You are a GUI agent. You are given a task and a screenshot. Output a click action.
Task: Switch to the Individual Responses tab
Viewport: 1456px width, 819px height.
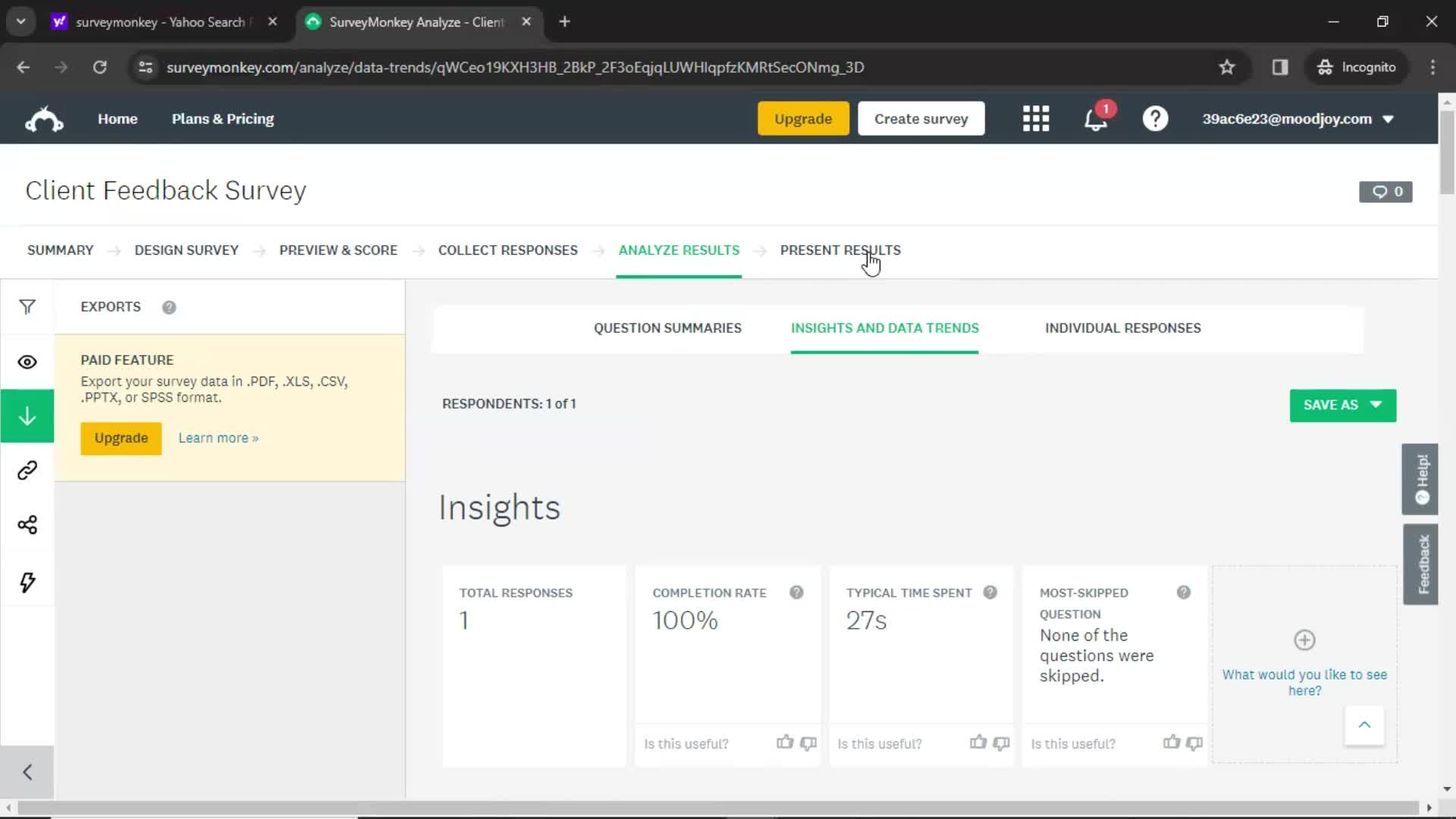point(1122,328)
